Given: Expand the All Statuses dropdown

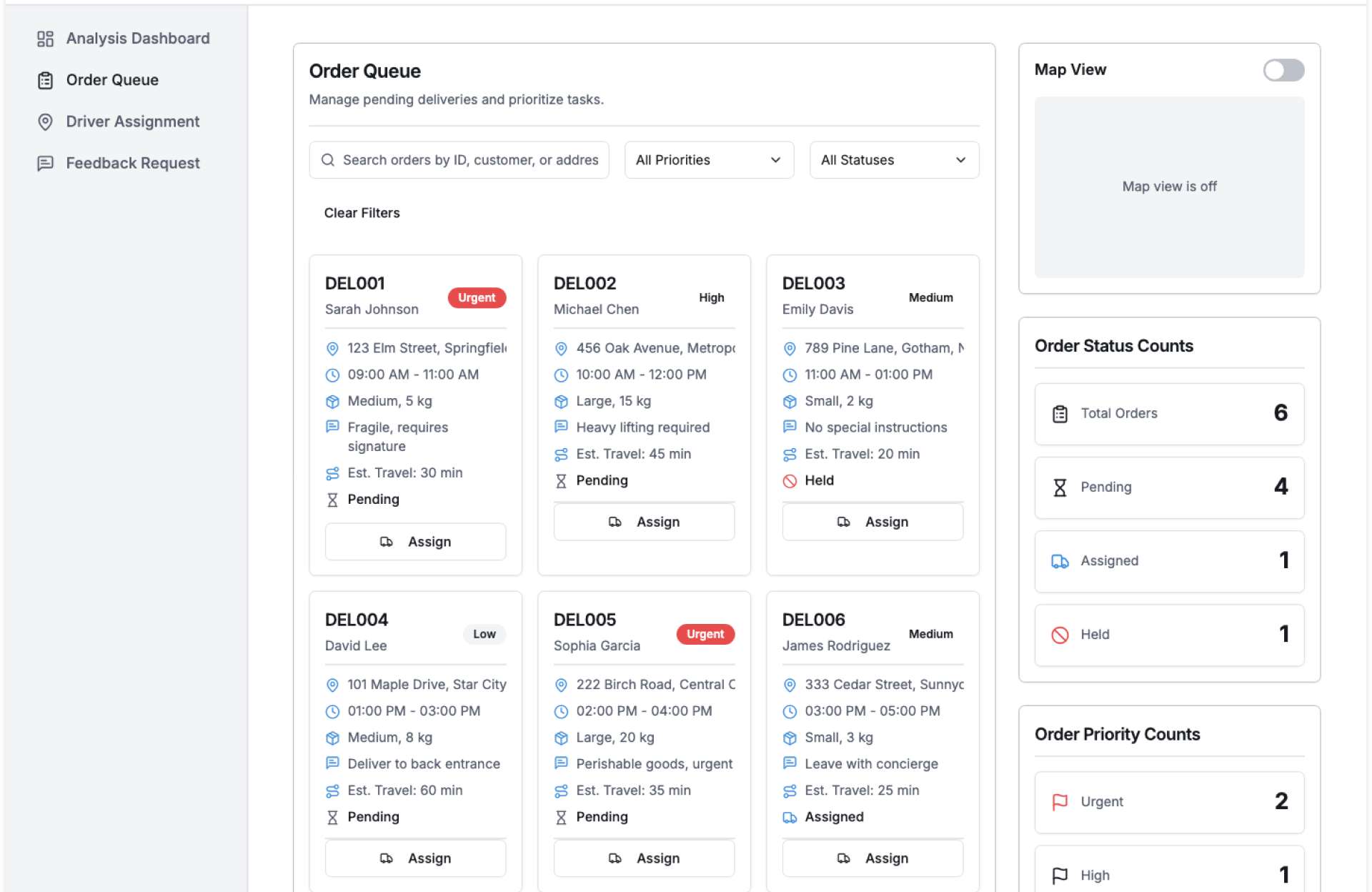Looking at the screenshot, I should (893, 160).
